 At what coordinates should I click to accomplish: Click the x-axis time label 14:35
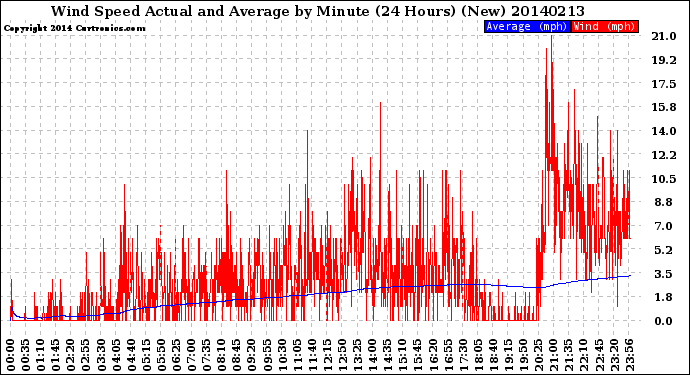click(x=387, y=355)
